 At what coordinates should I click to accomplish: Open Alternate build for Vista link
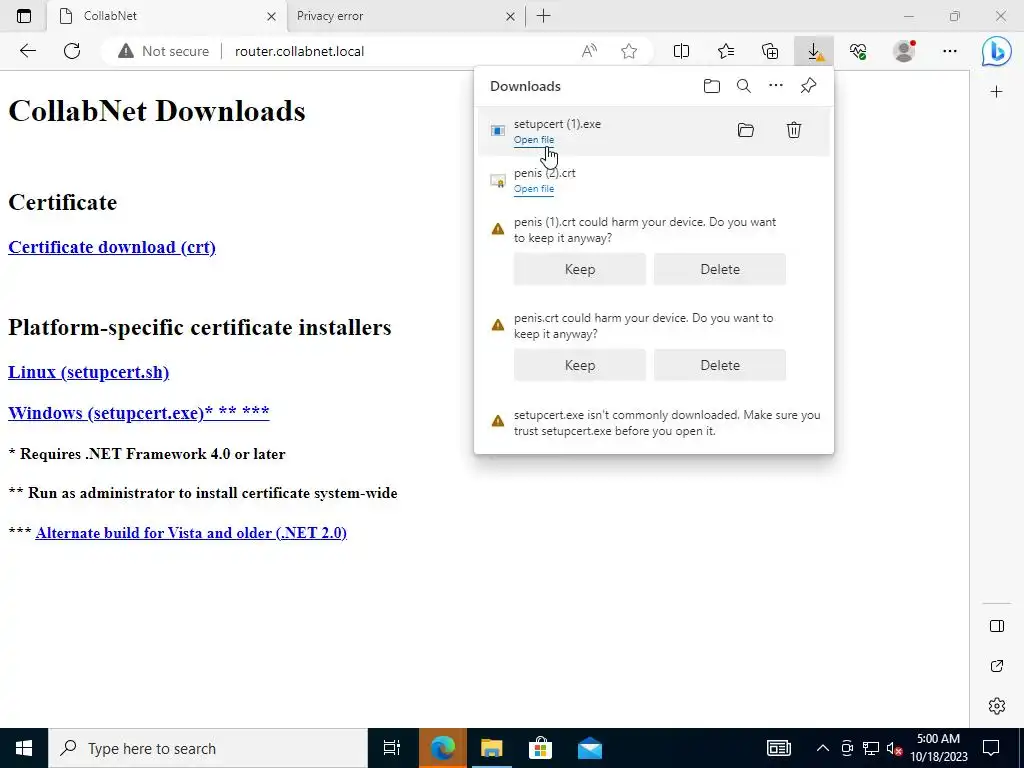(x=191, y=533)
